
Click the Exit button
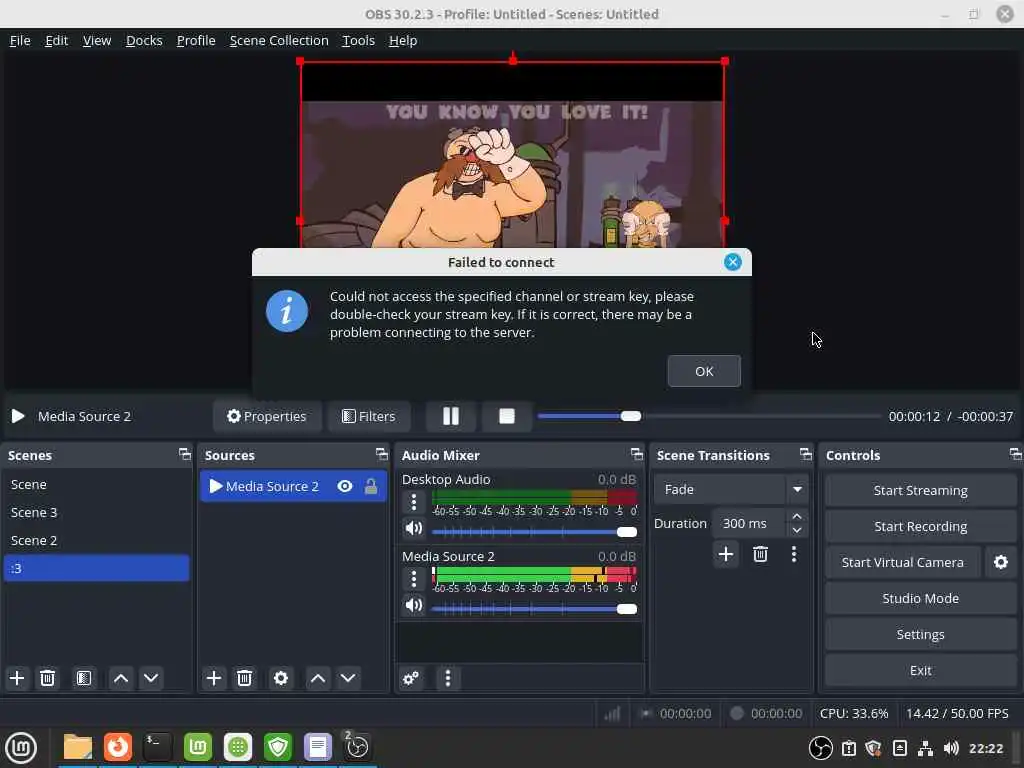920,670
